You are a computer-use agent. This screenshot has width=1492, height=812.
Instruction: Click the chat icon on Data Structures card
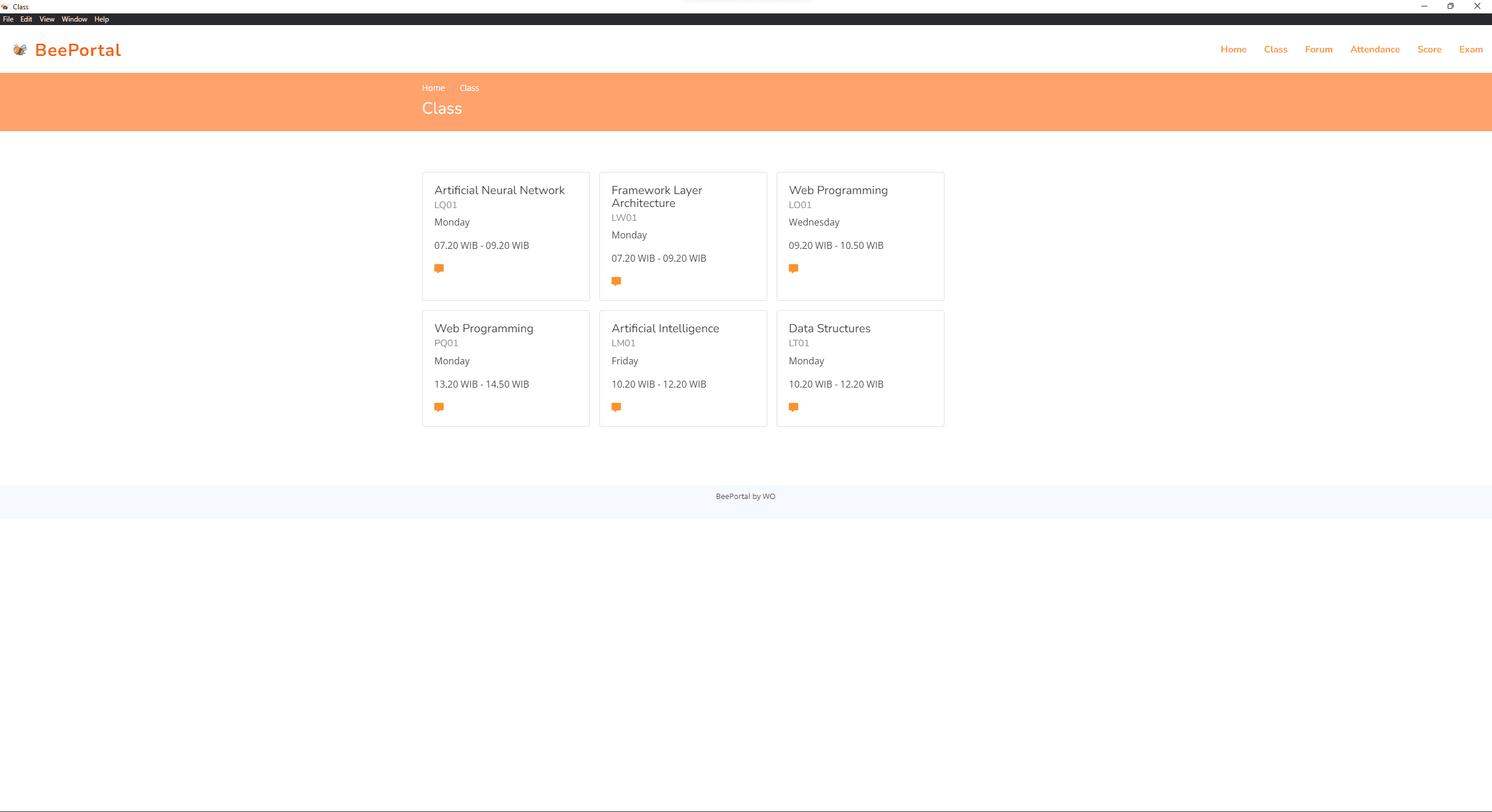(794, 407)
